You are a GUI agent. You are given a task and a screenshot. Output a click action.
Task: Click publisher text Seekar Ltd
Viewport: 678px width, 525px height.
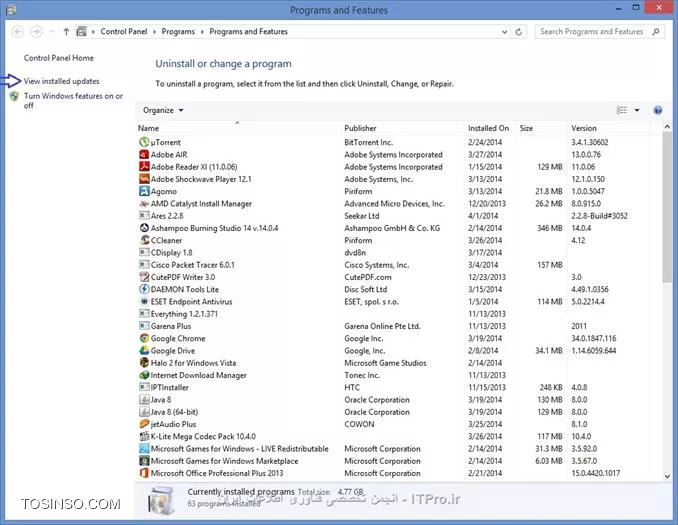pyautogui.click(x=361, y=216)
